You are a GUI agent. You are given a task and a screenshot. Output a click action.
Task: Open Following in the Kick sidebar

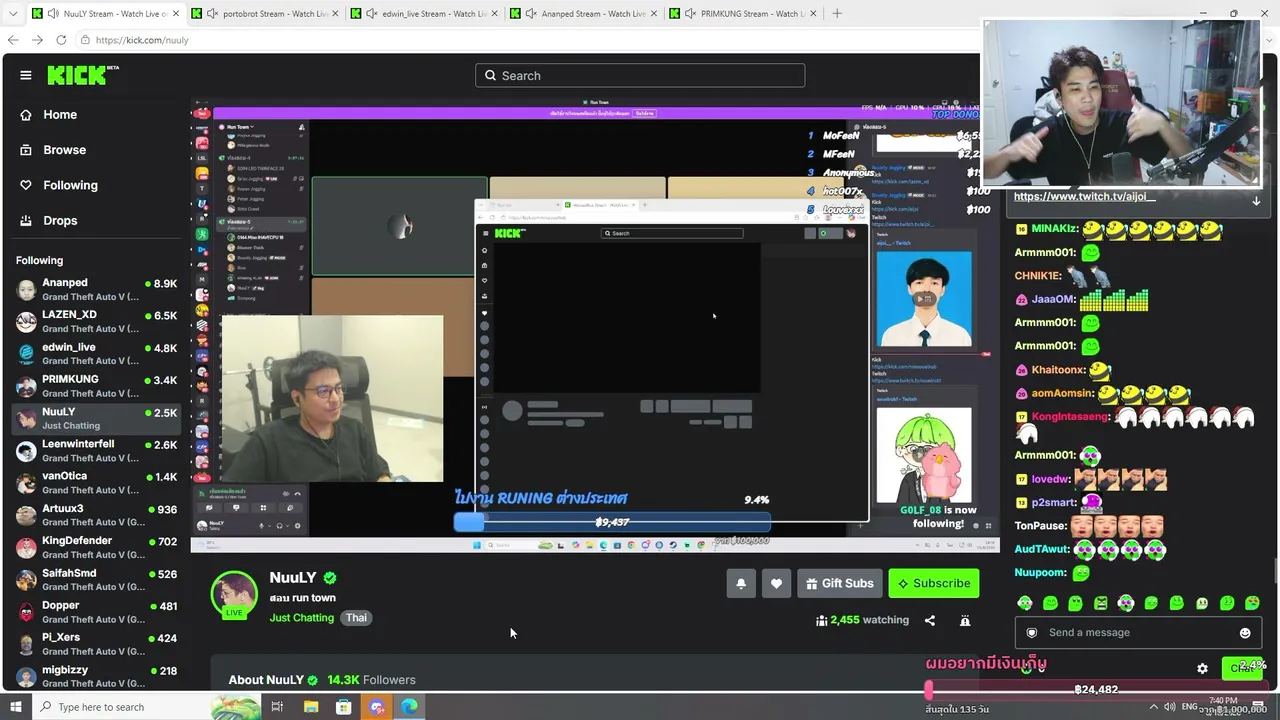click(70, 185)
